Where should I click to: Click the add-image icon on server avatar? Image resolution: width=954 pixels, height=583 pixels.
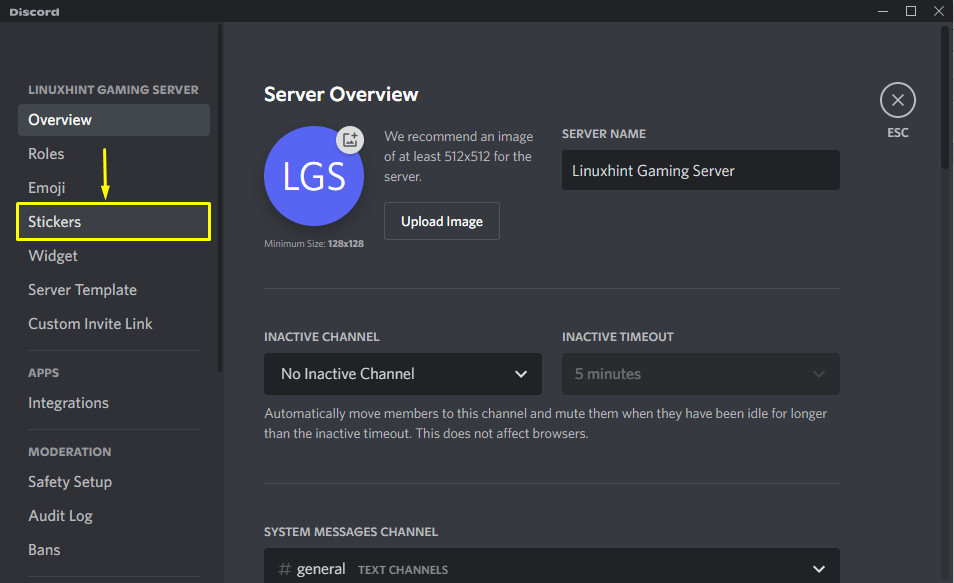(350, 140)
